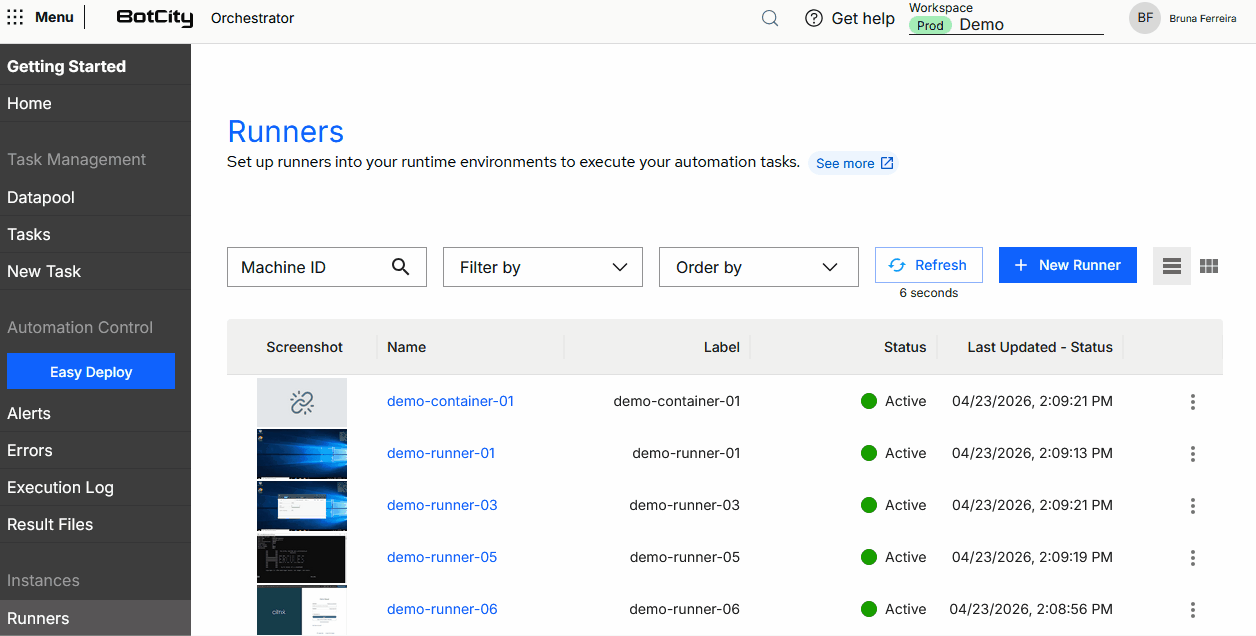Click the Bruna Ferreira user name
Viewport: 1256px width, 636px height.
pos(1203,18)
